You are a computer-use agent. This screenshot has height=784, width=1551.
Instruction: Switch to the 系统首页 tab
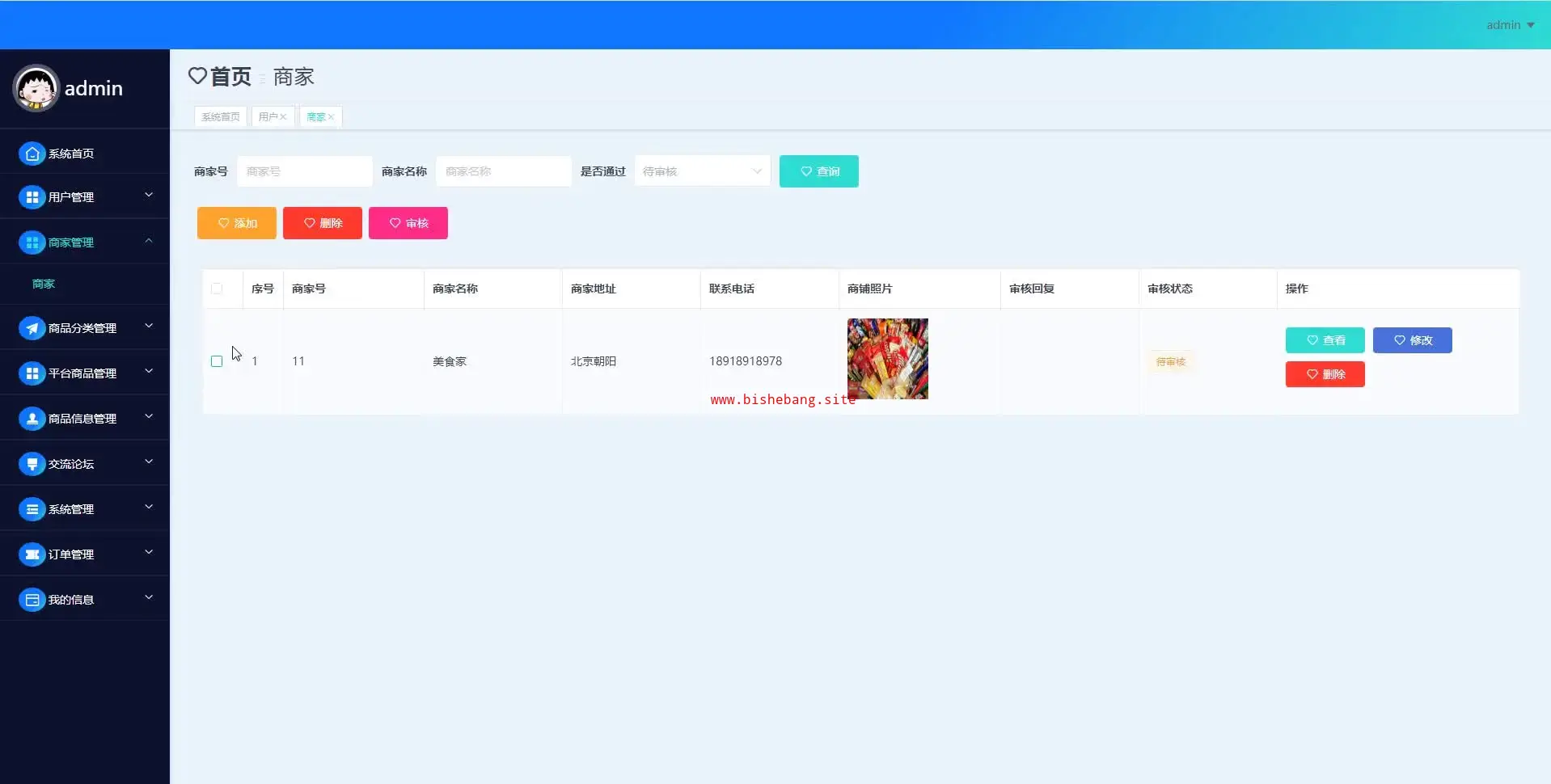(x=221, y=117)
